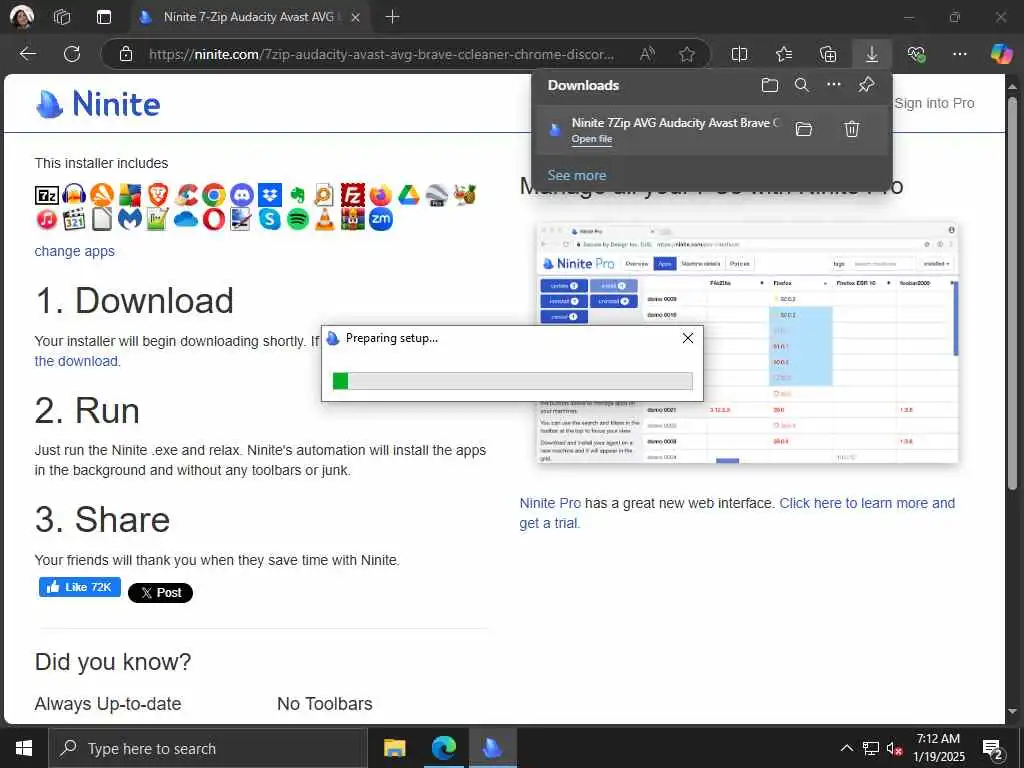Toggle the browser Downloads button

[x=872, y=54]
